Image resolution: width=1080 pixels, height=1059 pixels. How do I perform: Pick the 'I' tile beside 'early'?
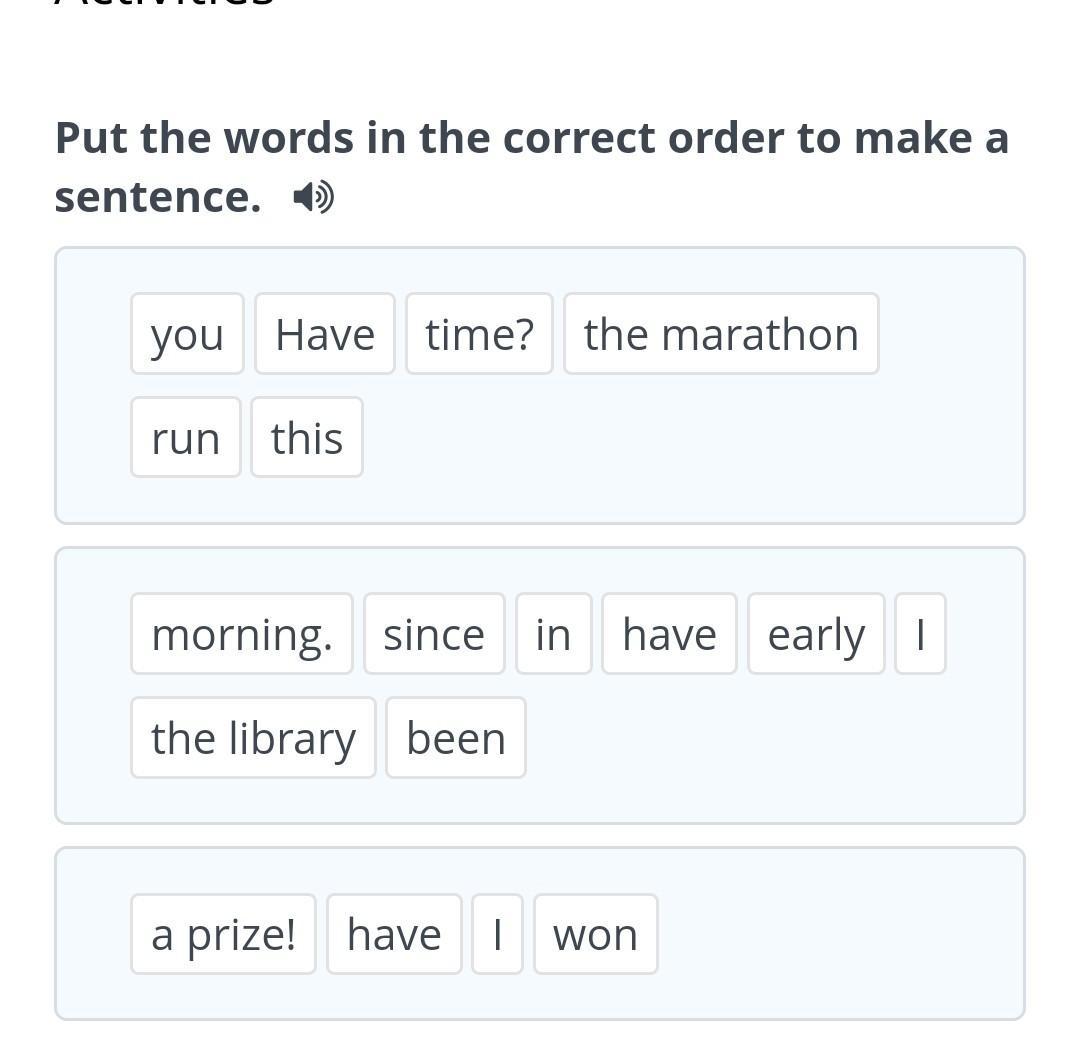pyautogui.click(x=920, y=634)
